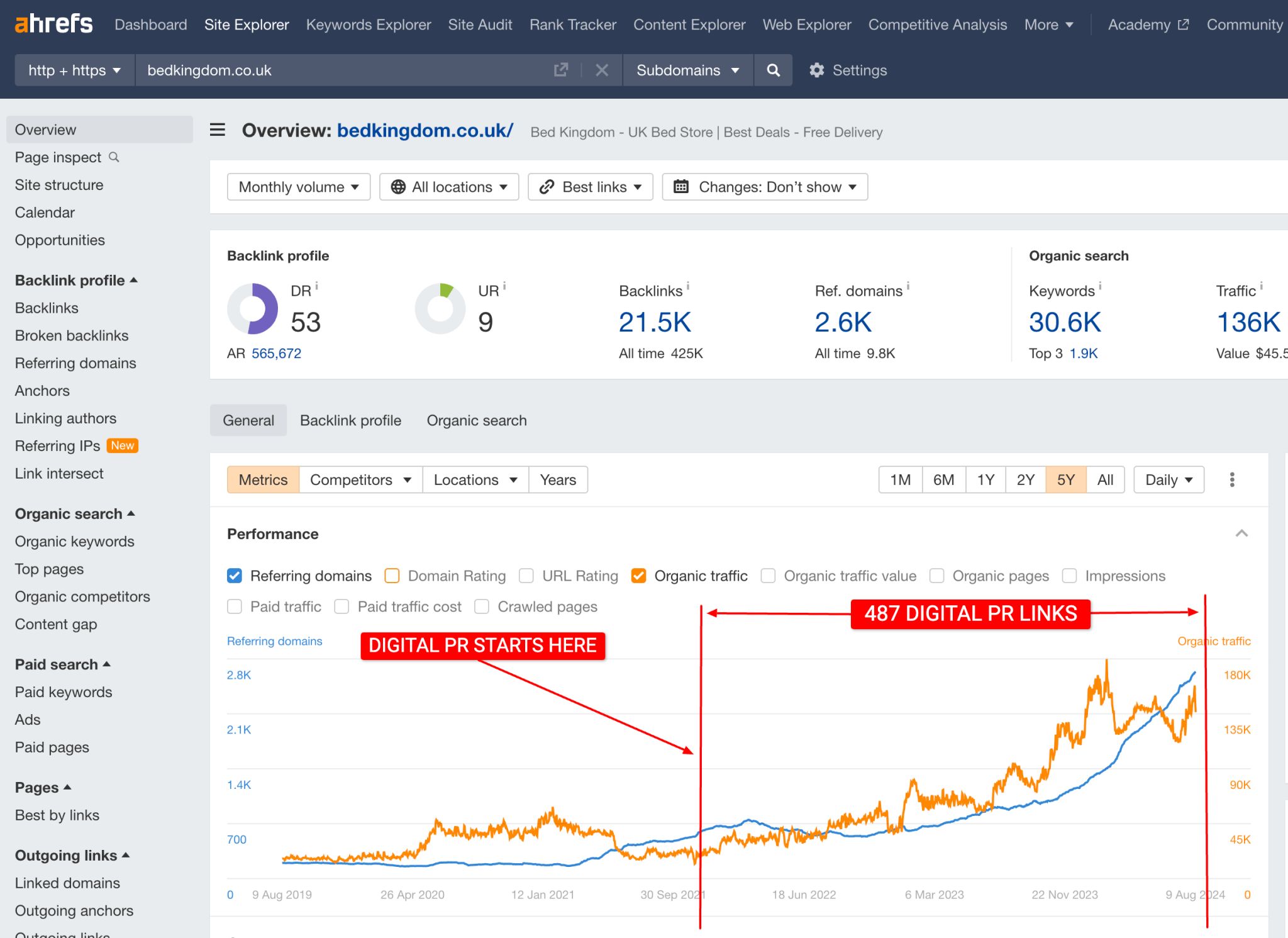Click the Ahrefs logo
The height and width of the screenshot is (938, 1288).
coord(53,24)
